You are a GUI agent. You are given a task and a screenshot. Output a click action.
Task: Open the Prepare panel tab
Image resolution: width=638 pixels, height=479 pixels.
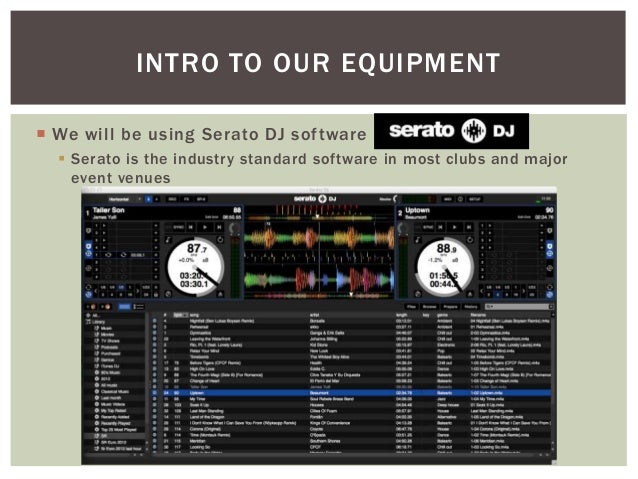pos(450,307)
